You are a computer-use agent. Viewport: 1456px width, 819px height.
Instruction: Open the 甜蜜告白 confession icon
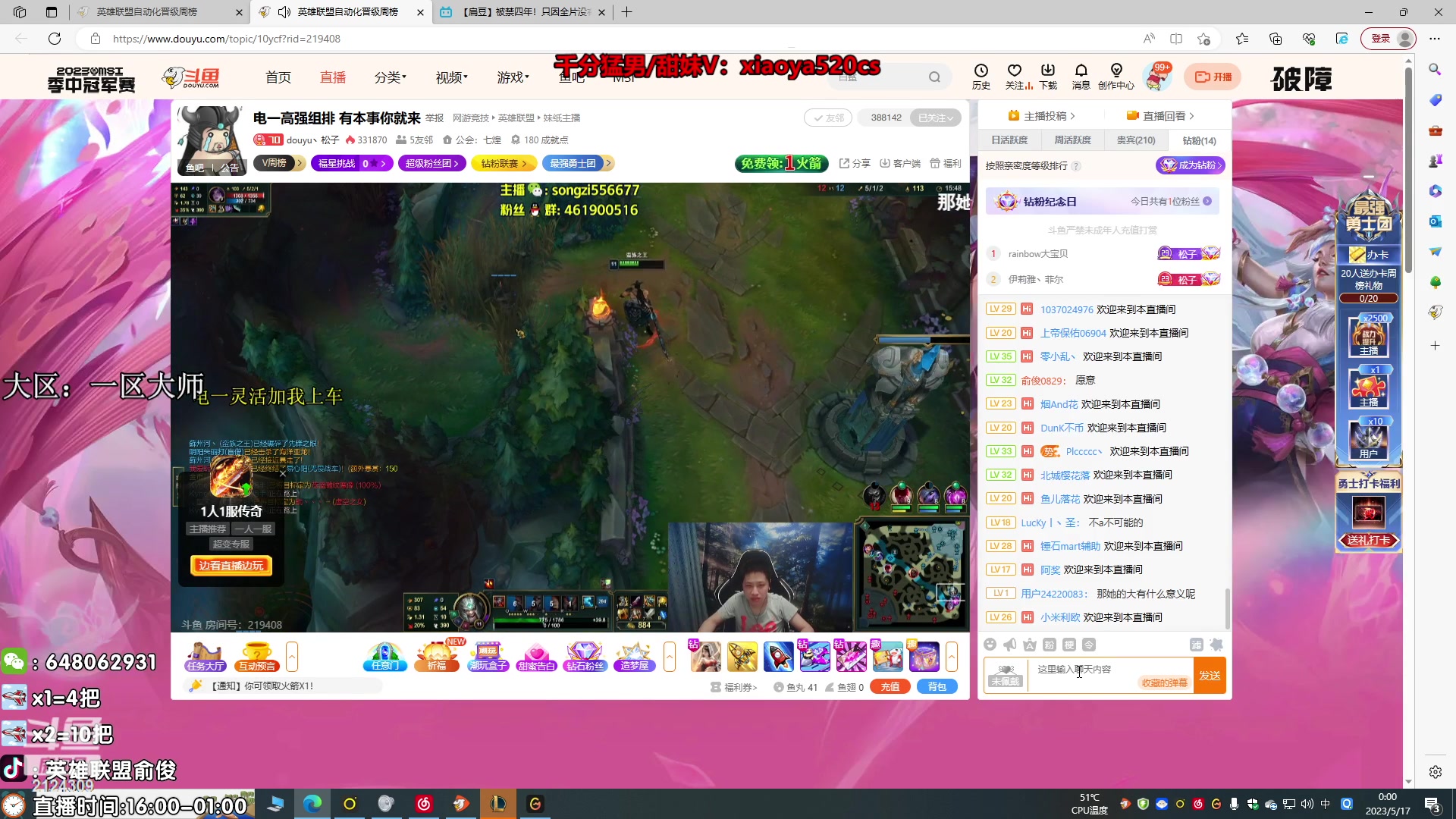(536, 657)
